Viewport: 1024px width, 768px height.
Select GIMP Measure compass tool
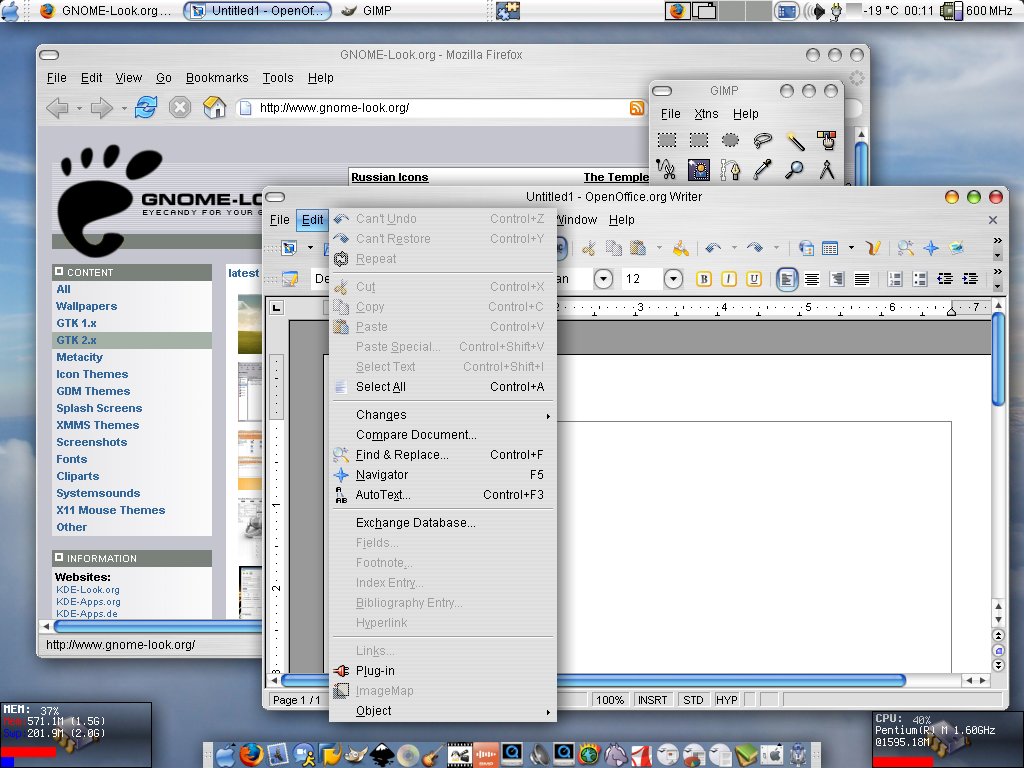pos(826,170)
